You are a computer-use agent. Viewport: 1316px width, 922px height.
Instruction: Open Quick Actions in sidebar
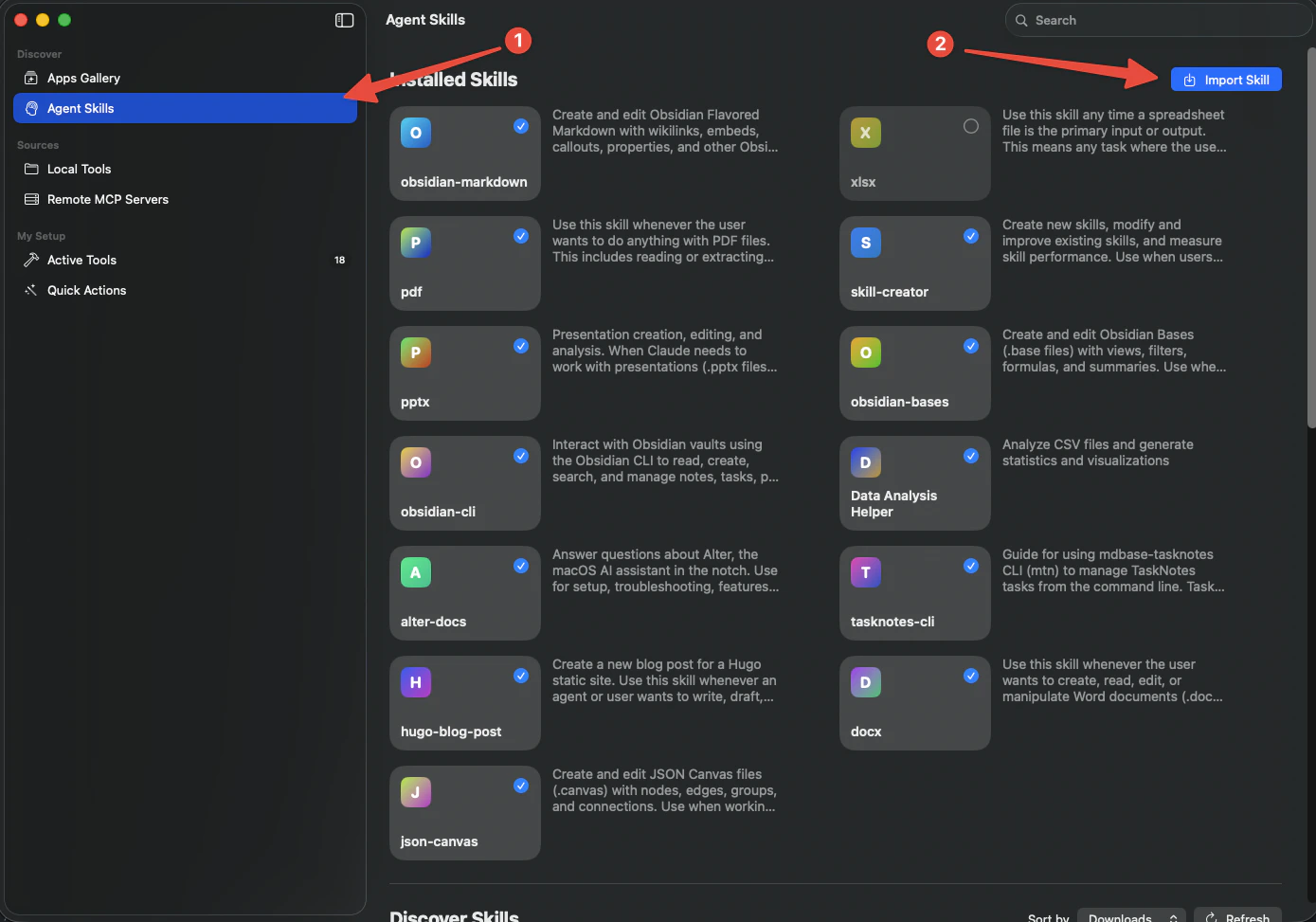(185, 290)
